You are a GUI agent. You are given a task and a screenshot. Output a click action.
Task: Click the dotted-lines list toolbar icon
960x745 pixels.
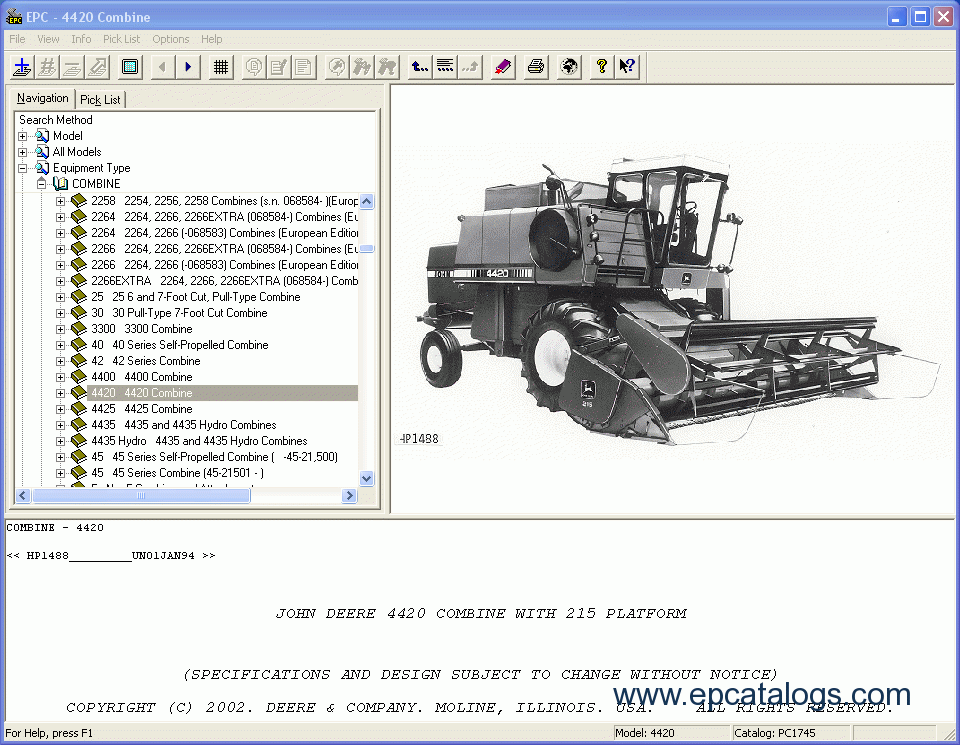(x=445, y=67)
